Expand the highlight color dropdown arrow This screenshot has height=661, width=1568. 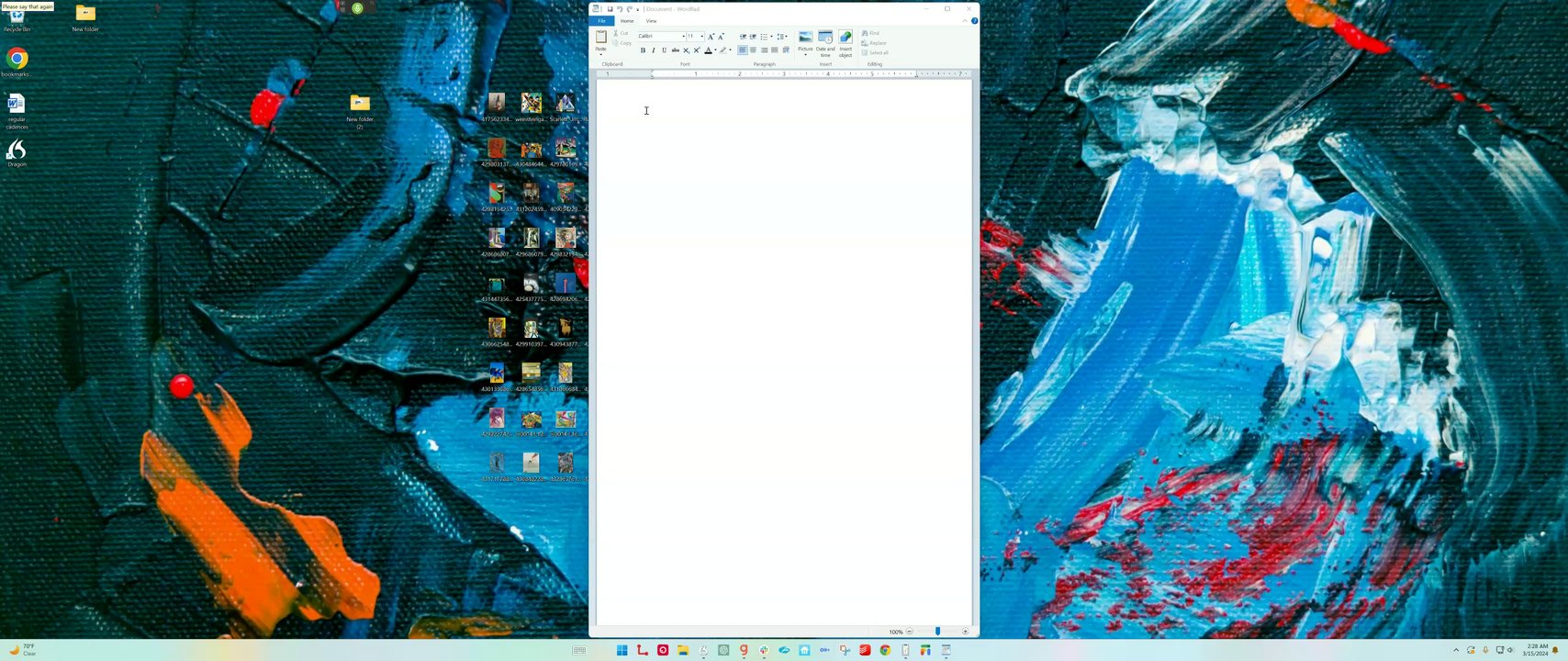730,50
